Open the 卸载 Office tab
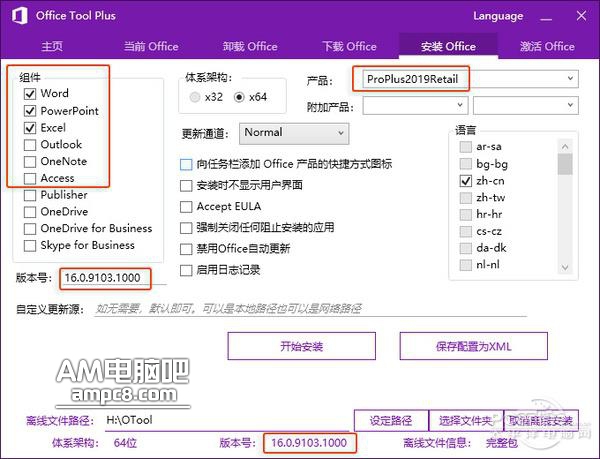 pyautogui.click(x=250, y=46)
